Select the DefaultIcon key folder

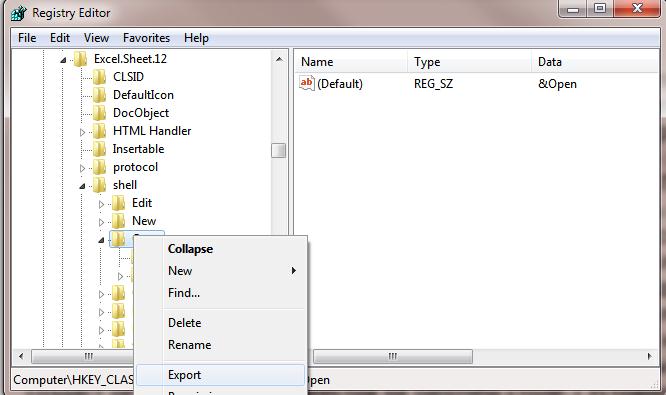tap(99, 95)
